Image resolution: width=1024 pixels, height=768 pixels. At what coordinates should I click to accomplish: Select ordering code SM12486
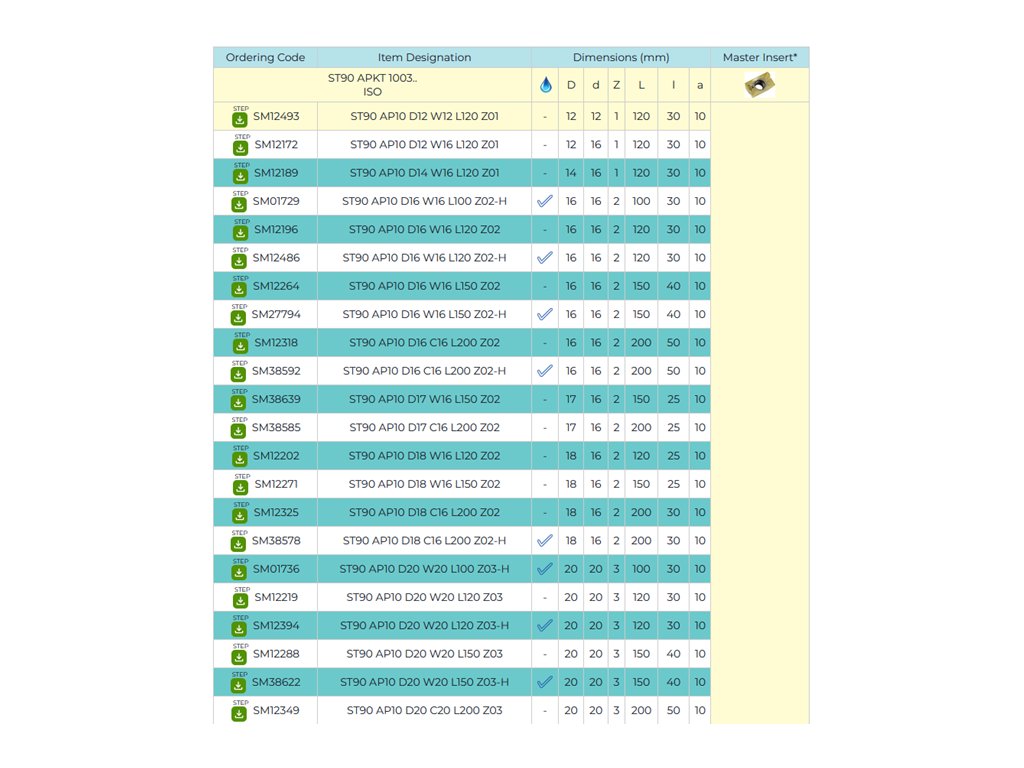pyautogui.click(x=276, y=258)
